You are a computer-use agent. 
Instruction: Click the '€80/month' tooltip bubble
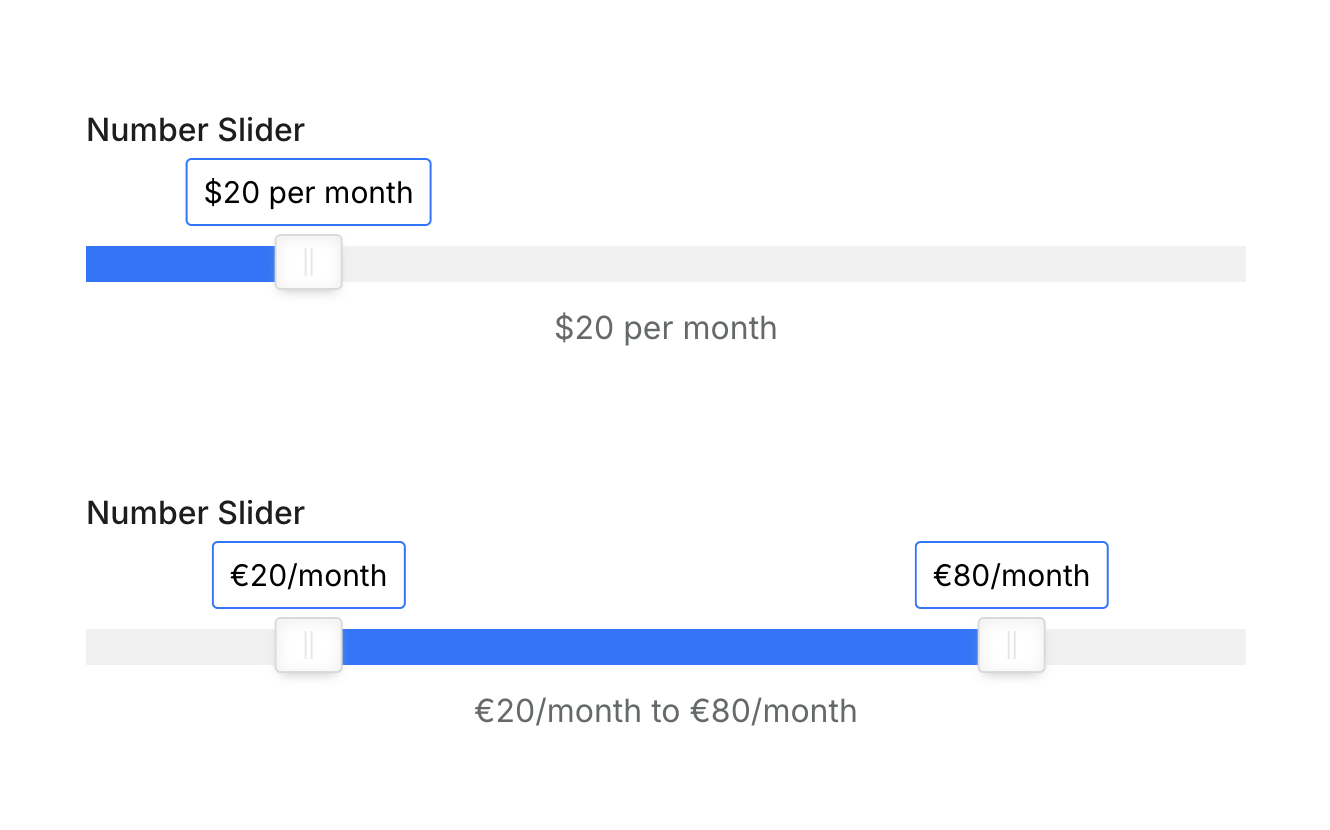(1012, 575)
